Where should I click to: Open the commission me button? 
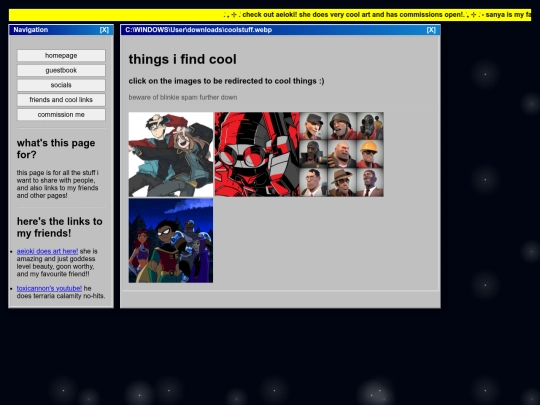click(x=61, y=115)
